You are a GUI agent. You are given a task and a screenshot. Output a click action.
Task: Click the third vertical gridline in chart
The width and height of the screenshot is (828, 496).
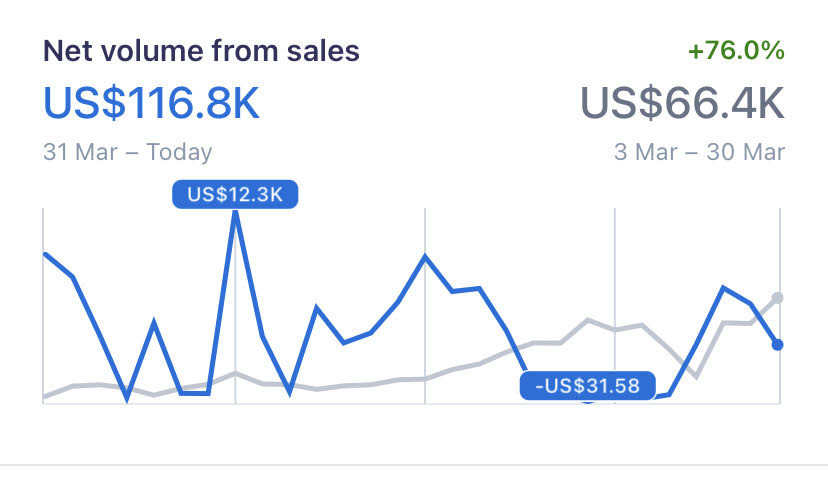click(615, 280)
